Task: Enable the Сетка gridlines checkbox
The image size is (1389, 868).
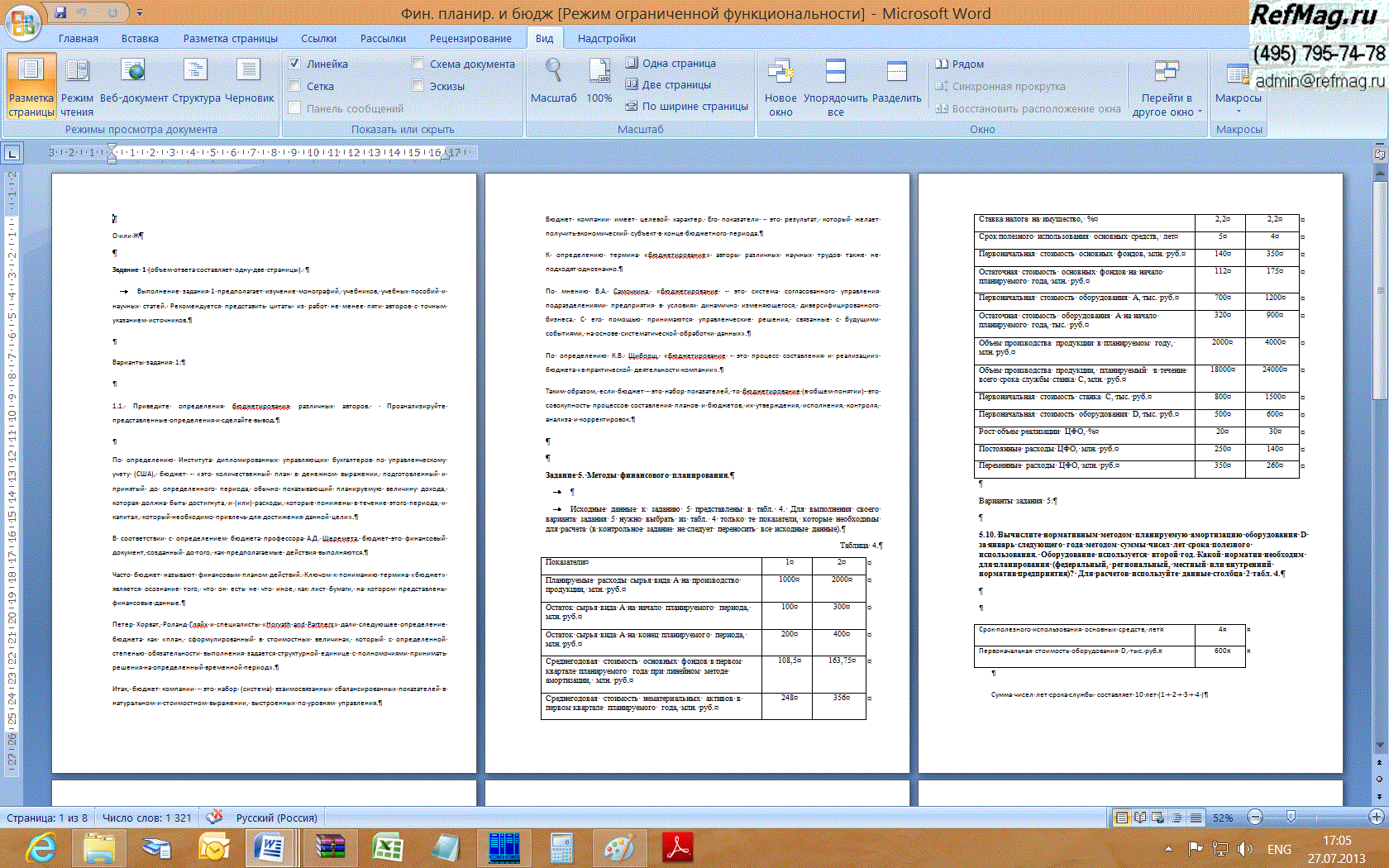Action: [294, 86]
